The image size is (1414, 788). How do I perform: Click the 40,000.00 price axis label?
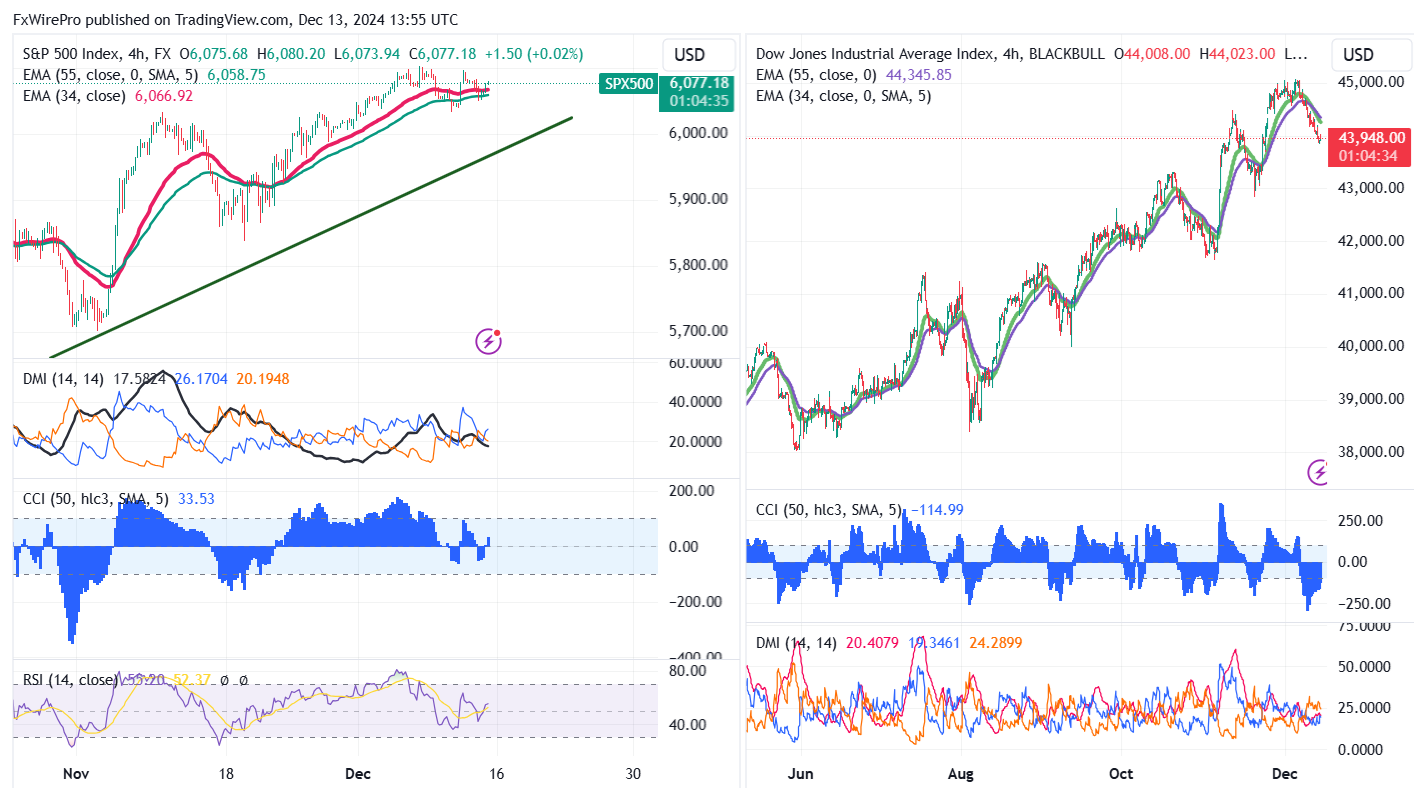[1371, 347]
